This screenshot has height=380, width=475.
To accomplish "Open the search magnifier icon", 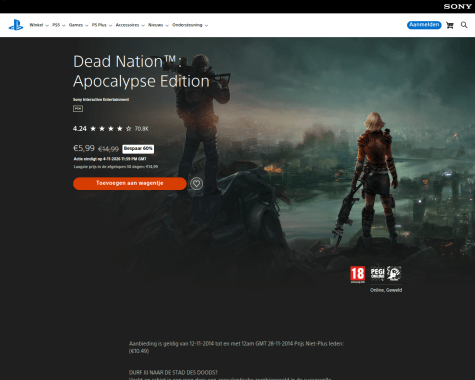I will pos(464,25).
